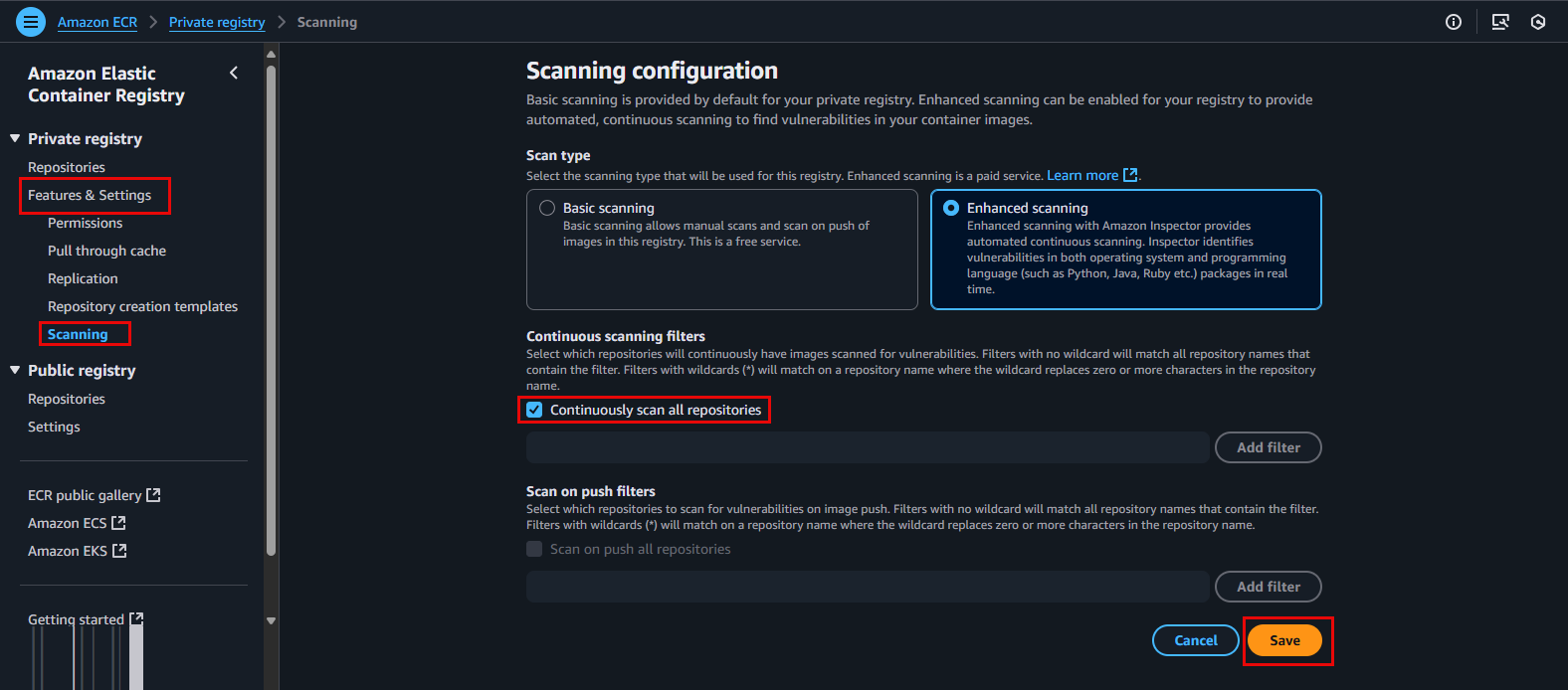Image resolution: width=1568 pixels, height=690 pixels.
Task: Open Pull through cache in sidebar
Action: pyautogui.click(x=106, y=251)
